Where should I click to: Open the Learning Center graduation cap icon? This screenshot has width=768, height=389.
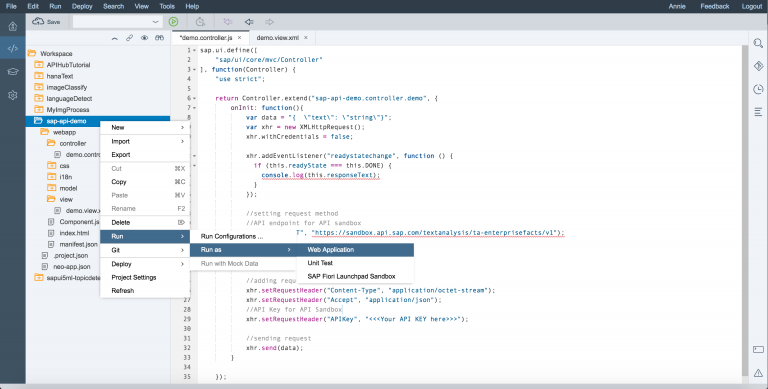pyautogui.click(x=13, y=72)
